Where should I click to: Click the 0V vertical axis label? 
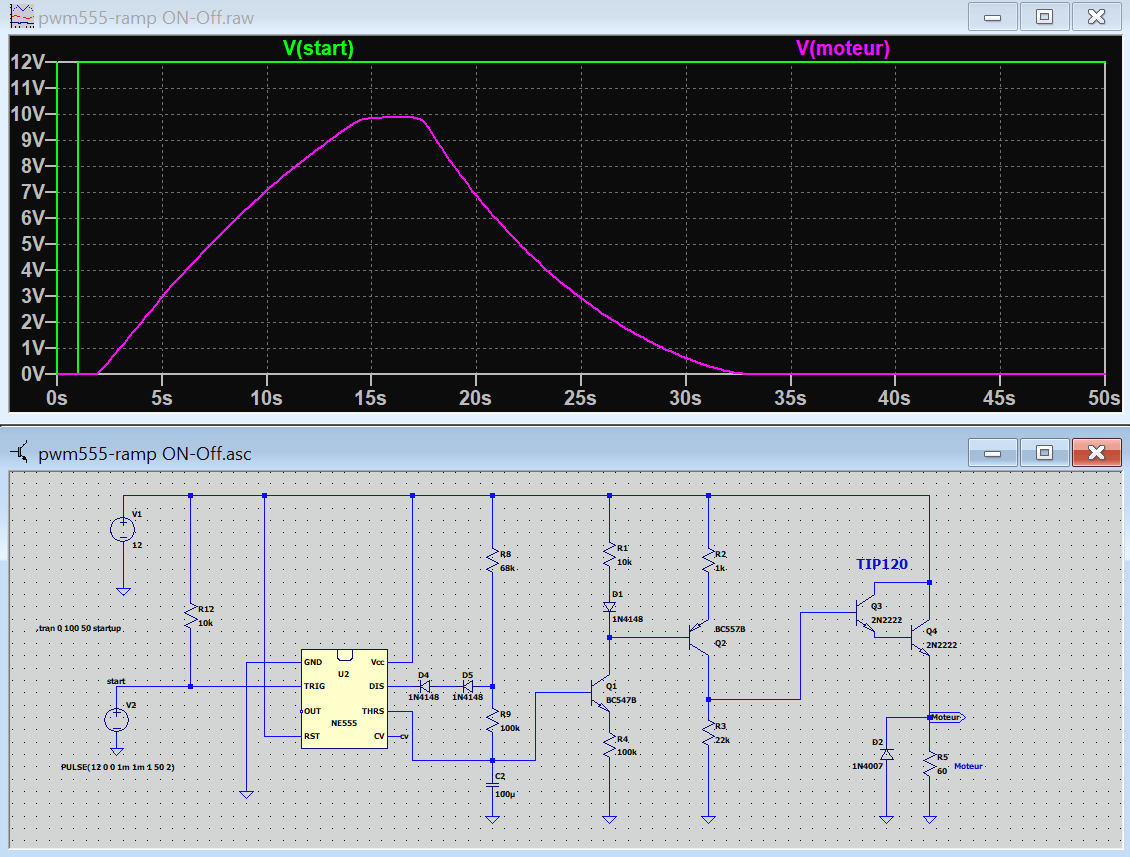pos(33,373)
